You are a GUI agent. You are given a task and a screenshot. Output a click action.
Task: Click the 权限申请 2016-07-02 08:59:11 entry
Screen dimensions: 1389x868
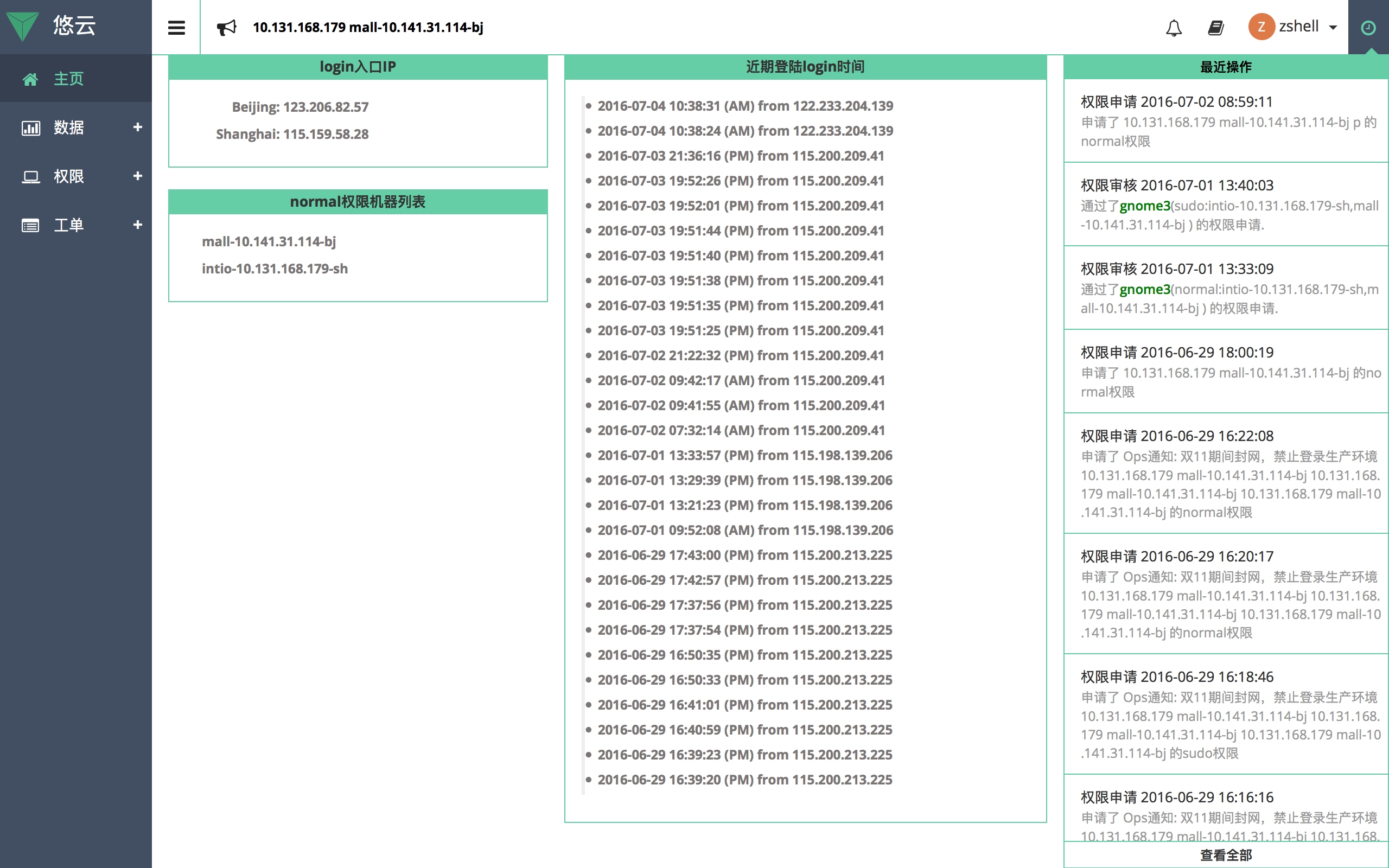click(1176, 101)
